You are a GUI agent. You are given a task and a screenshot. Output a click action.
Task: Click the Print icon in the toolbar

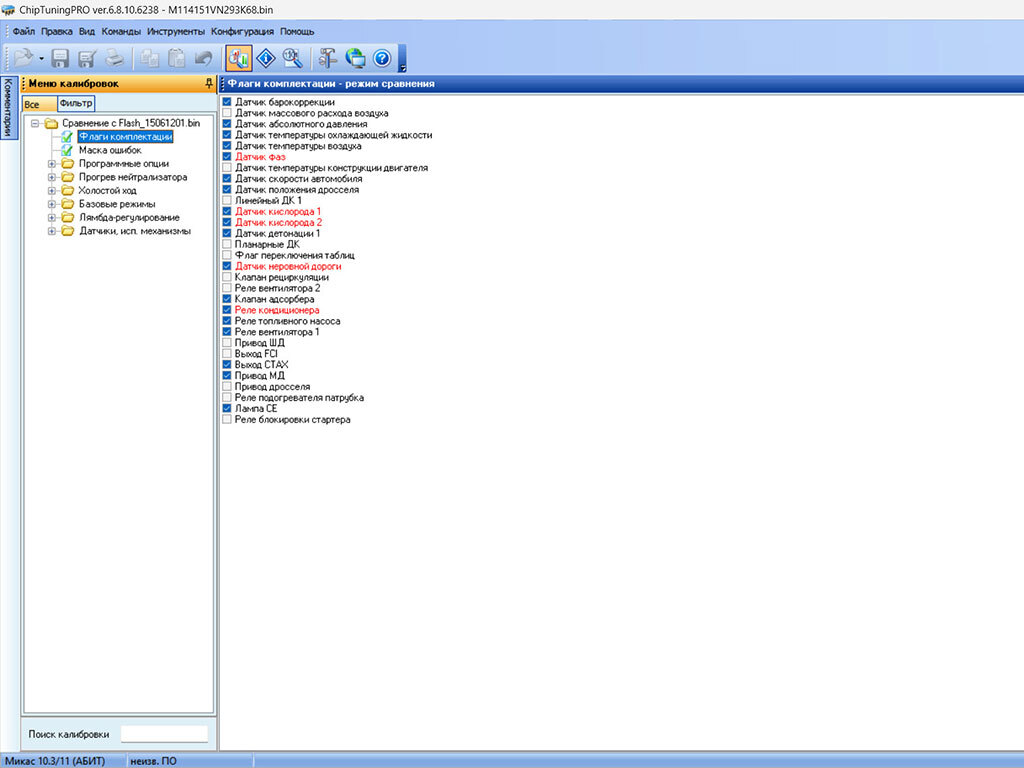115,58
